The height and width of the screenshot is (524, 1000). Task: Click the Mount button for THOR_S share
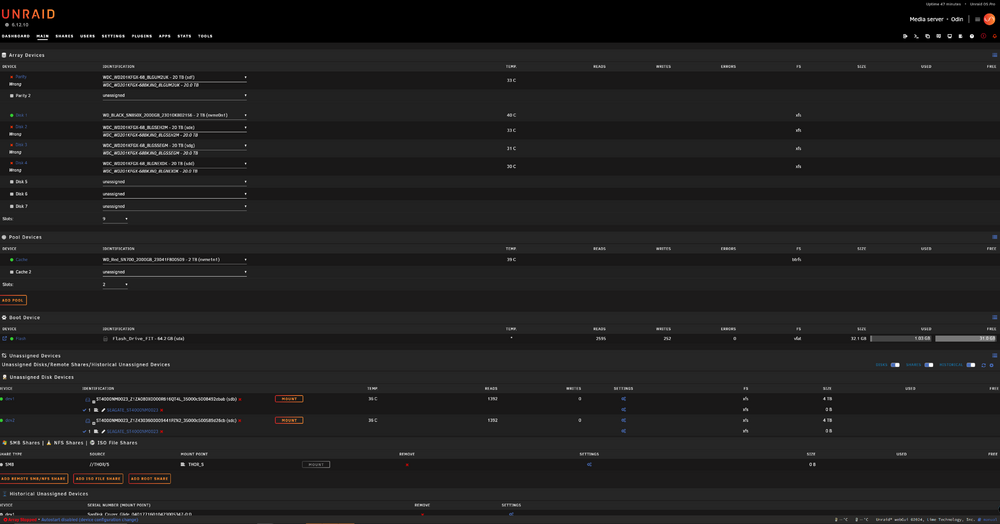(316, 465)
